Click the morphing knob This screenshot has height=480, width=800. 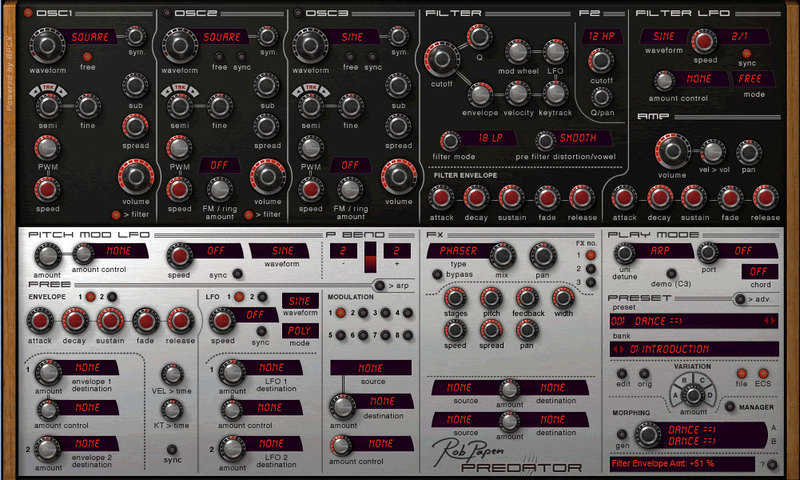coord(647,435)
